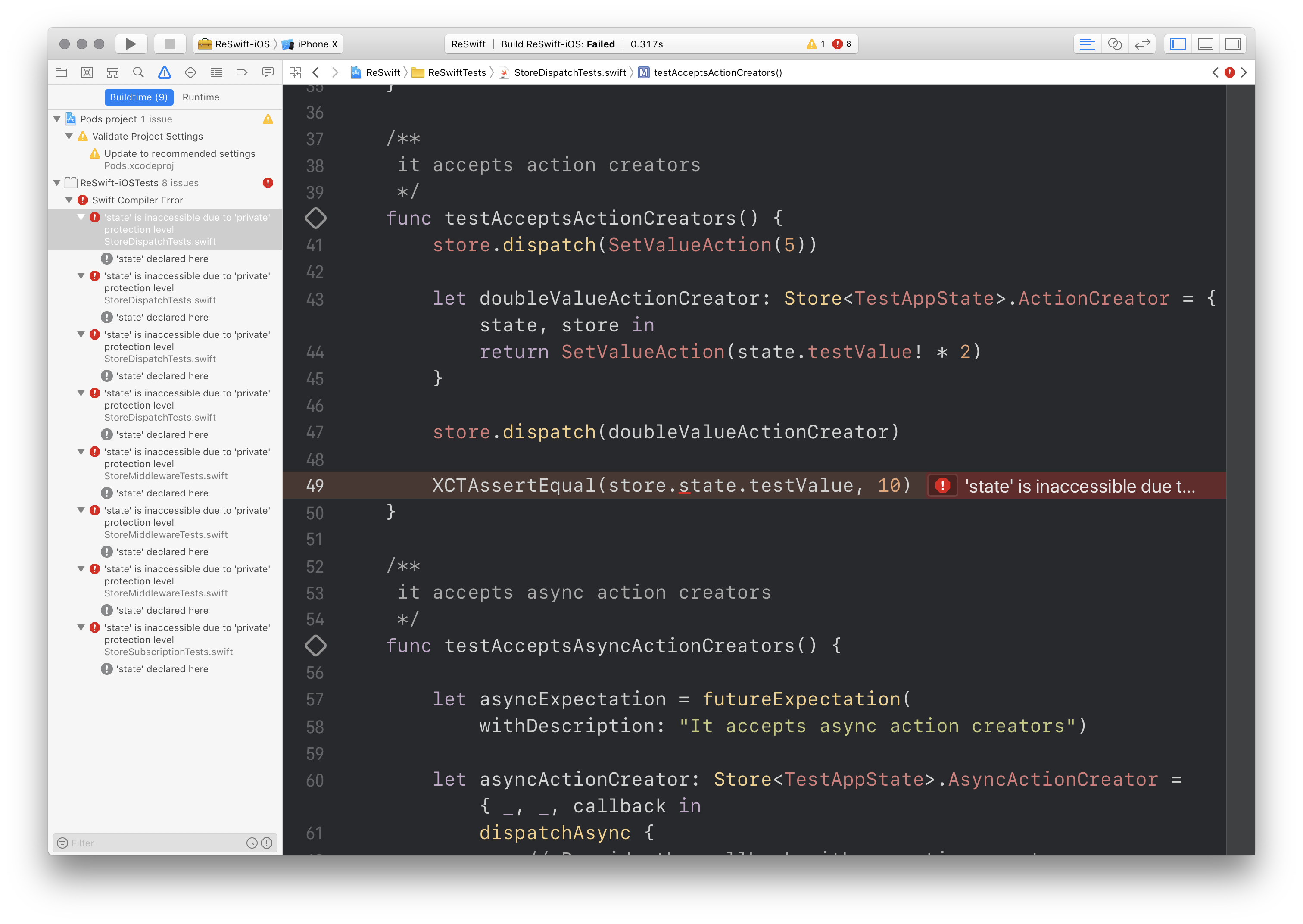Click the Build ReSwift-iOS Failed status
This screenshot has width=1303, height=924.
click(558, 44)
